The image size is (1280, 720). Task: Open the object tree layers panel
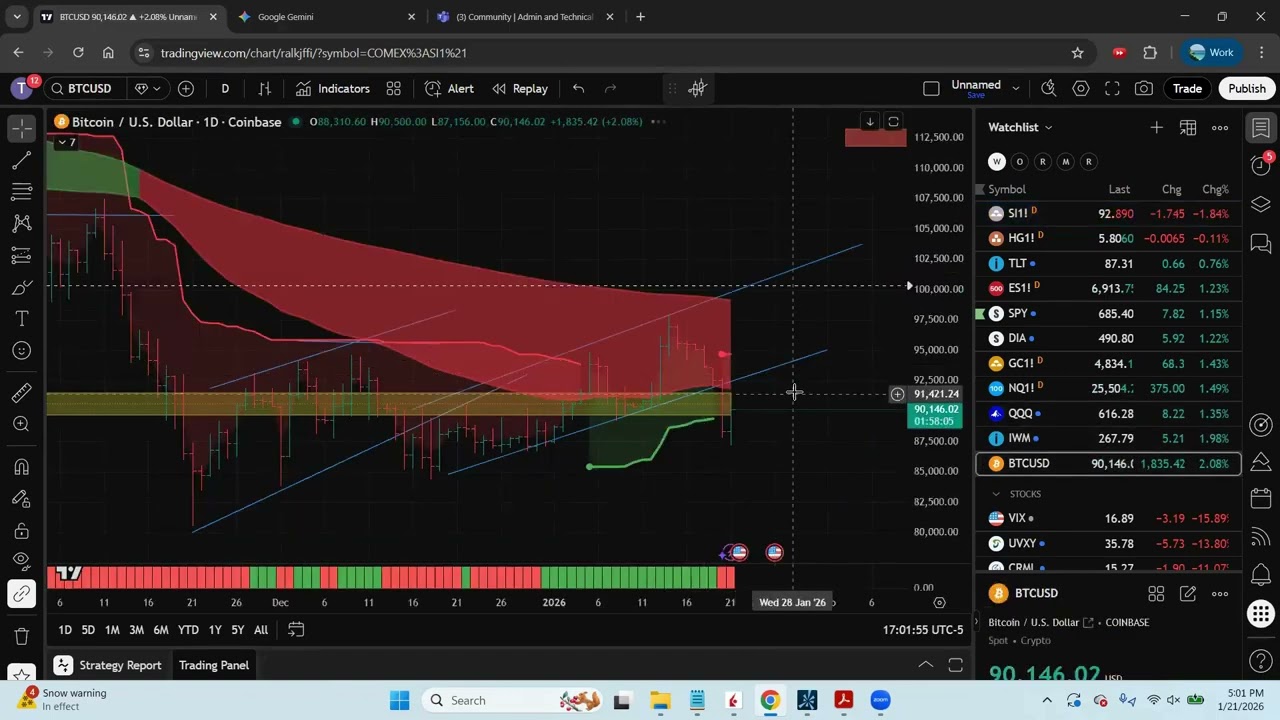pyautogui.click(x=1261, y=204)
